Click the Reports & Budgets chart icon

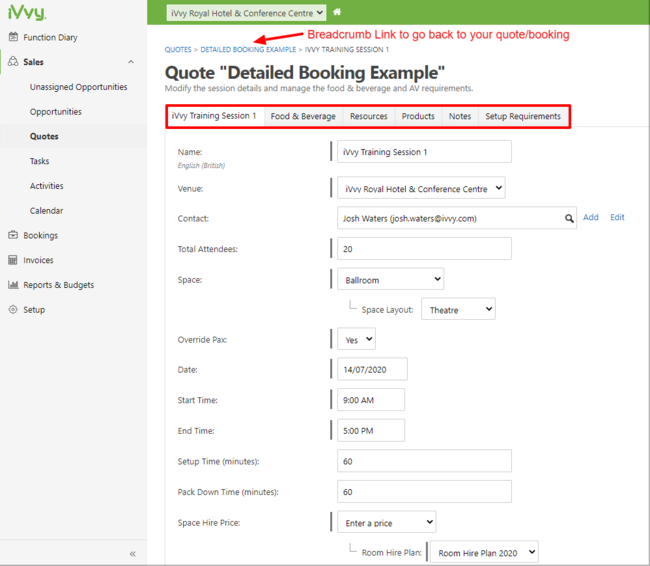(13, 285)
